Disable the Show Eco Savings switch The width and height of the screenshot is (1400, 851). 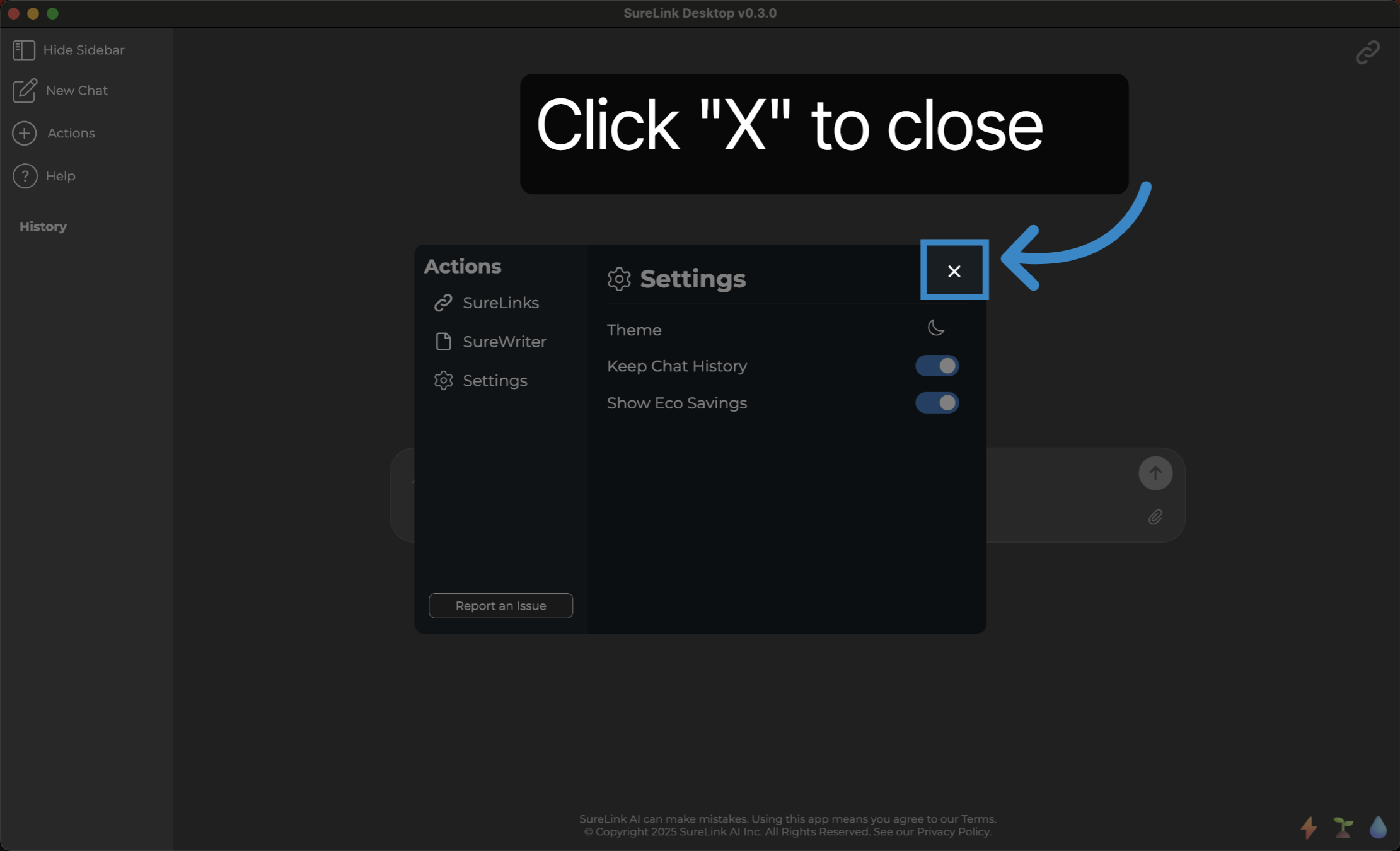(937, 403)
